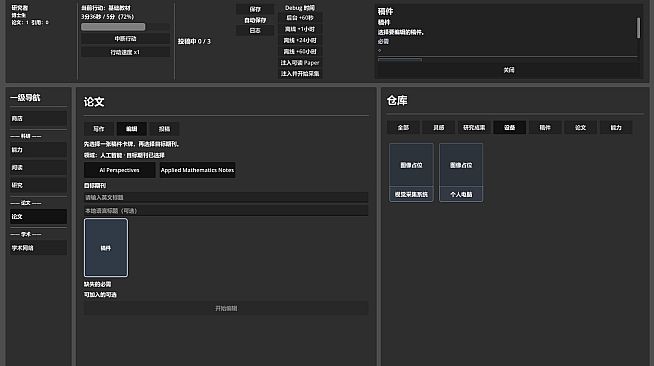Close the 稿件 detail panel with 关闭

[508, 70]
